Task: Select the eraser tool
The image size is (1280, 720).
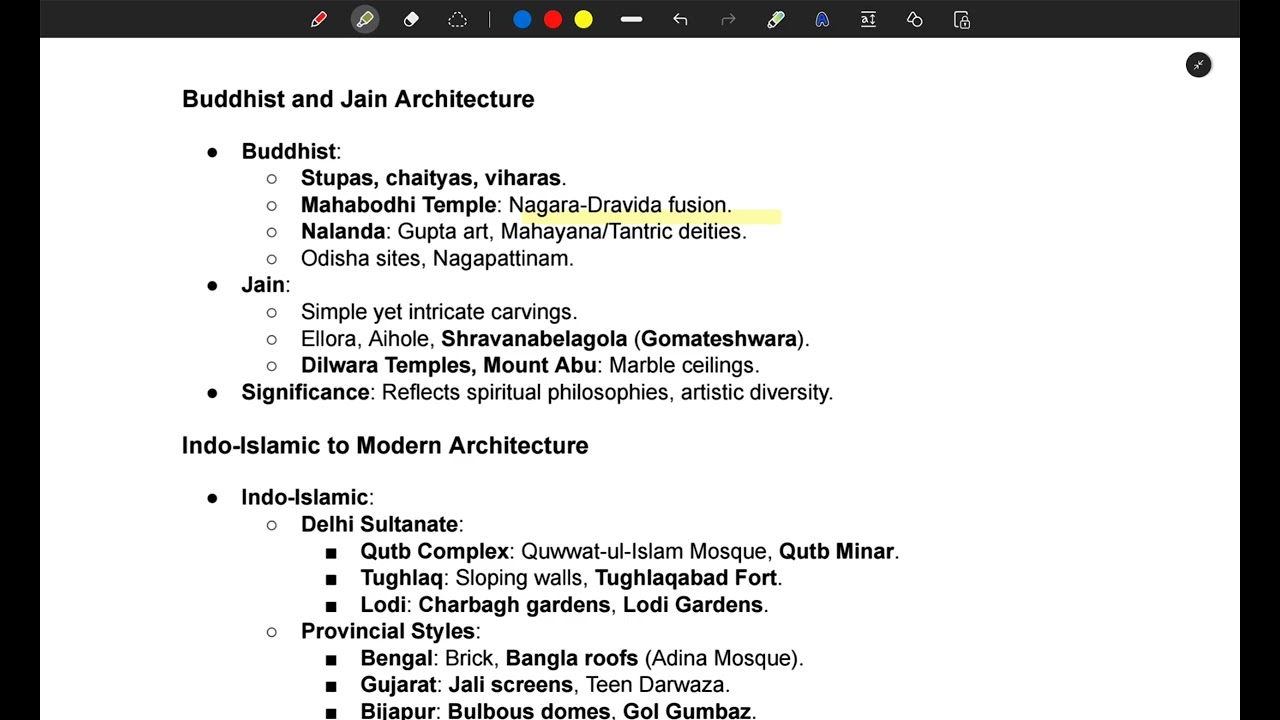Action: tap(411, 19)
